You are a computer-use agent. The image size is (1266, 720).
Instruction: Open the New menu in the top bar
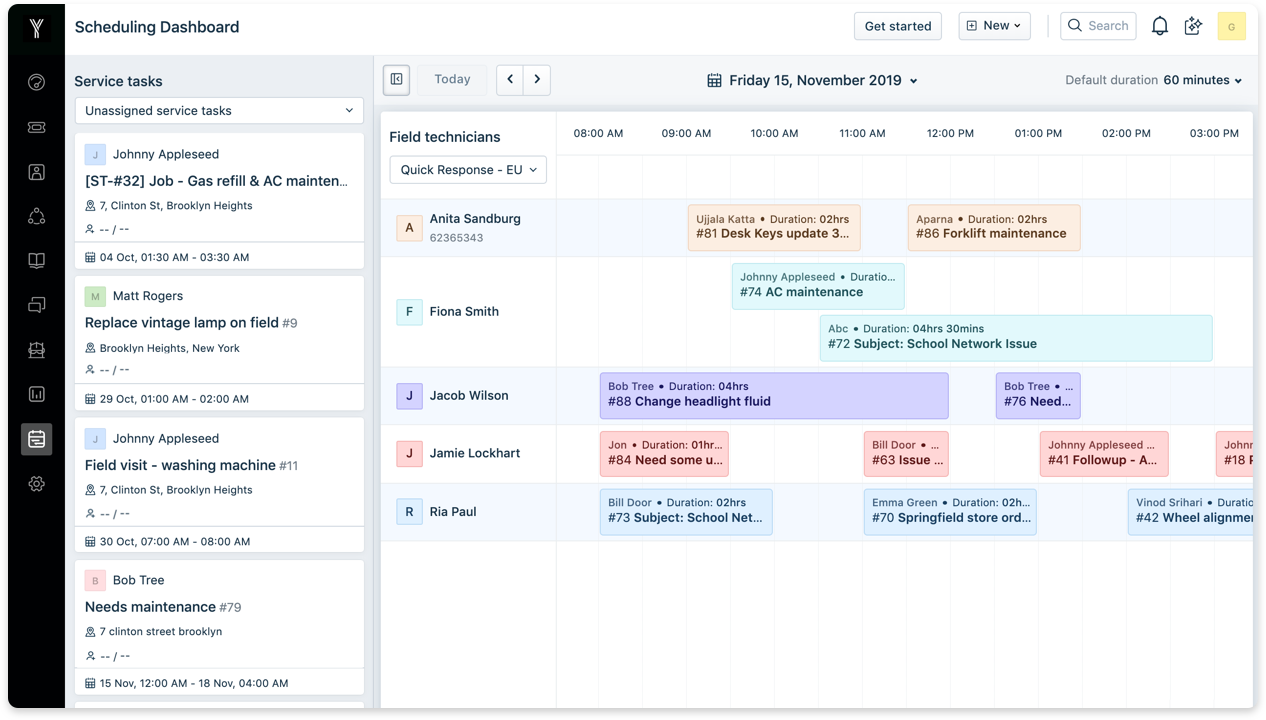pyautogui.click(x=994, y=26)
